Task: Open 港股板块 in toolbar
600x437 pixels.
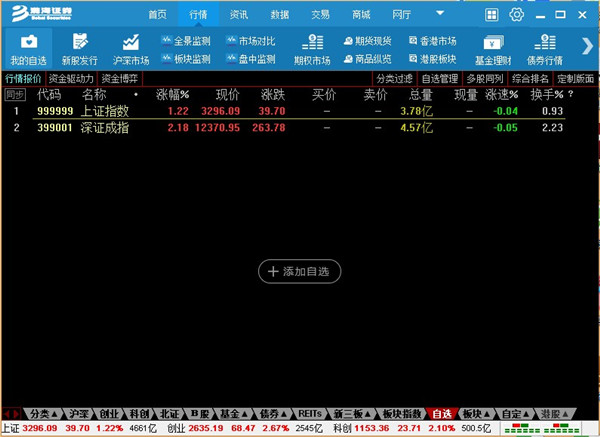Action: tap(432, 59)
